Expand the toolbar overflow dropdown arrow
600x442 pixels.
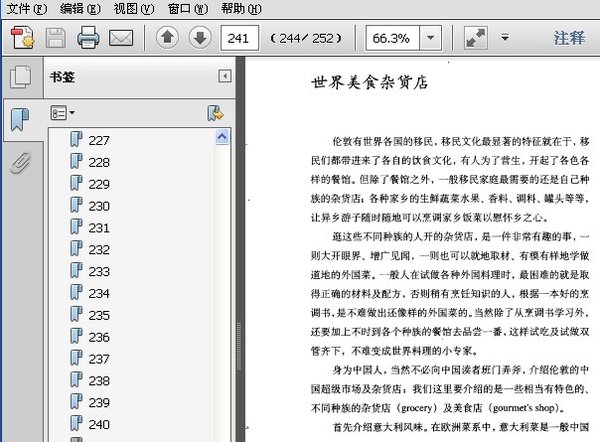click(x=506, y=38)
